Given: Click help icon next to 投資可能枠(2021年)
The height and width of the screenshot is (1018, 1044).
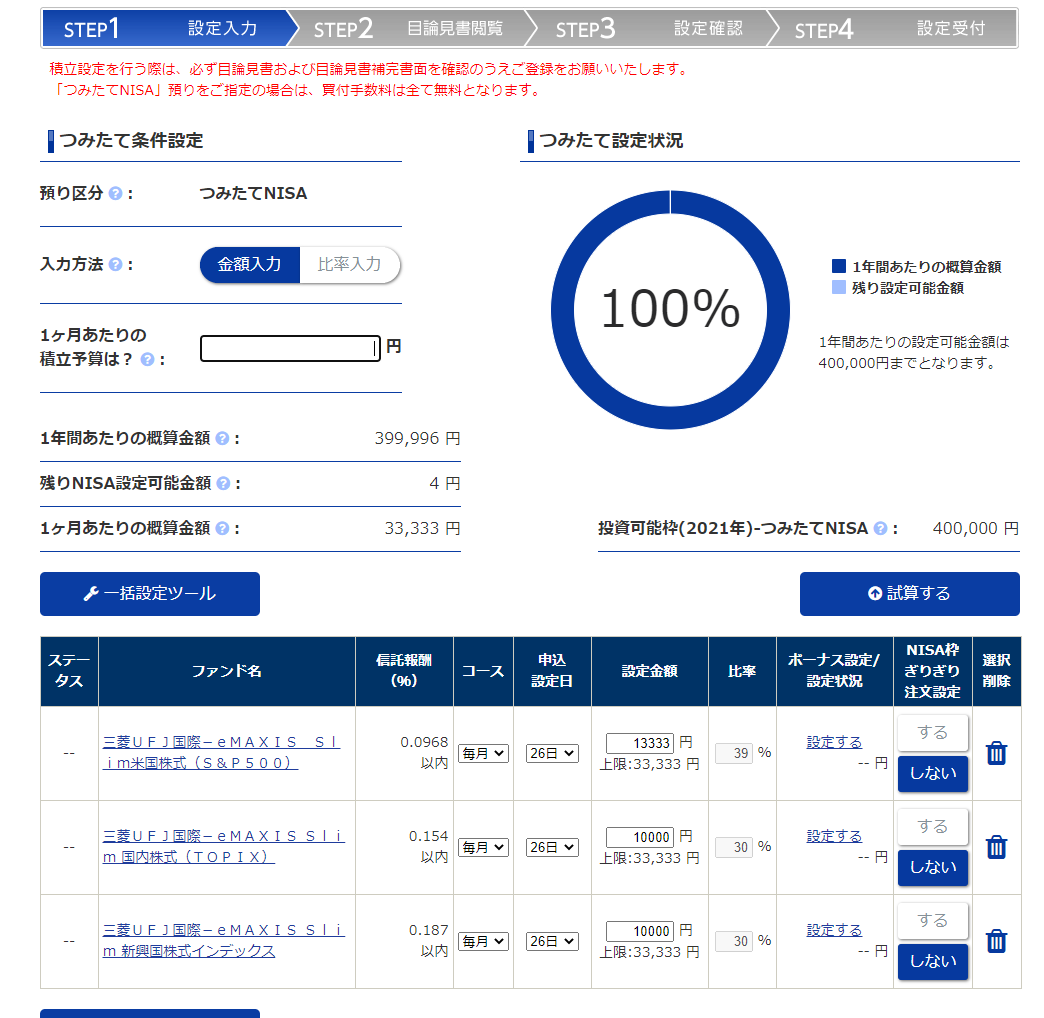Looking at the screenshot, I should 880,529.
